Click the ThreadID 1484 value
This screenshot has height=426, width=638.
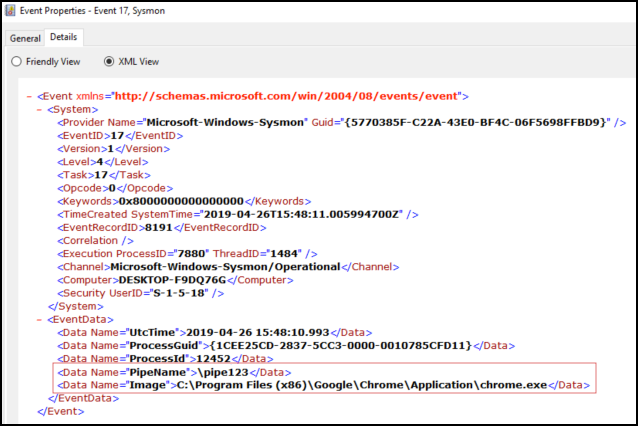284,253
